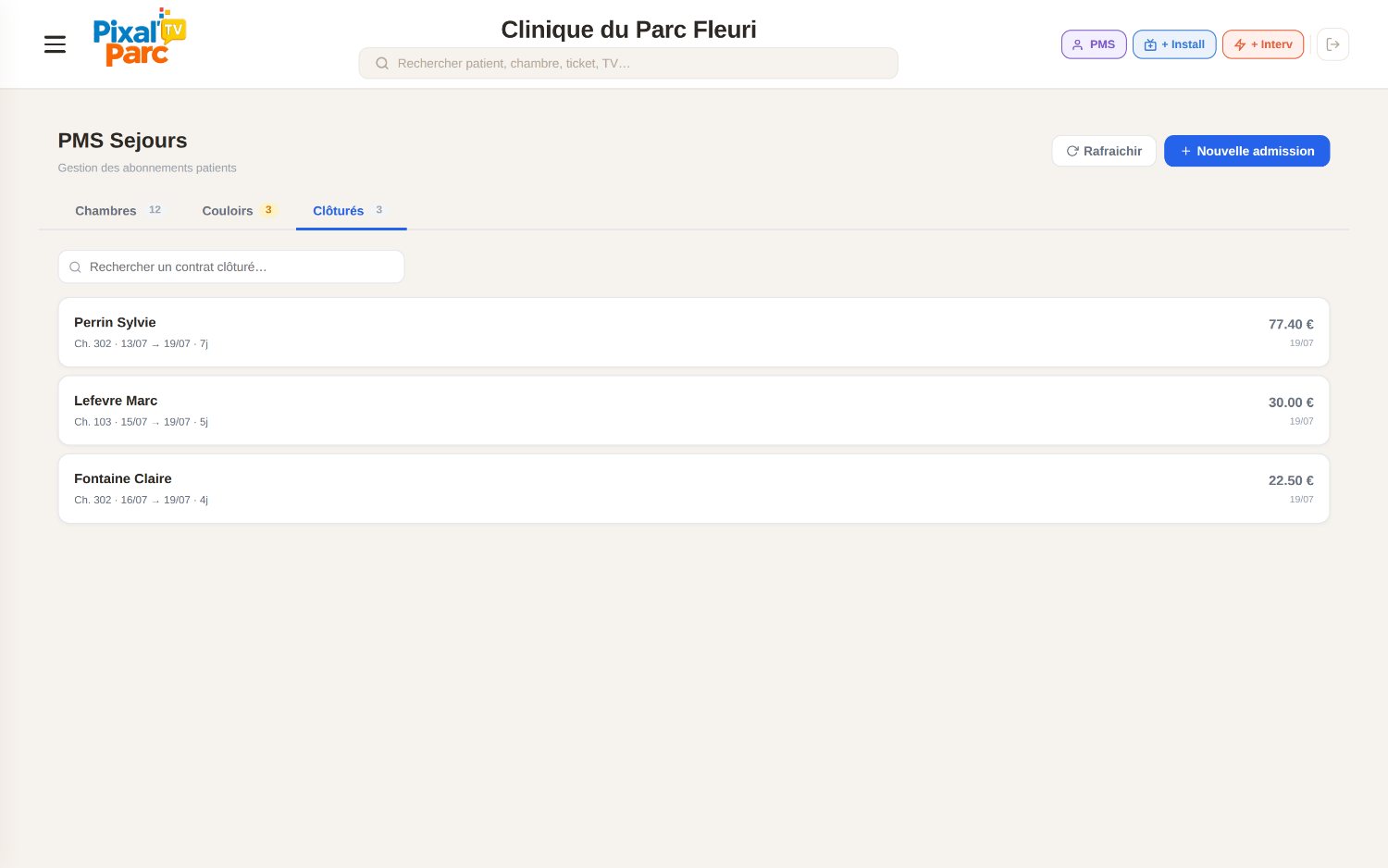Image resolution: width=1388 pixels, height=868 pixels.
Task: Switch to the Chambres tab
Action: point(118,211)
